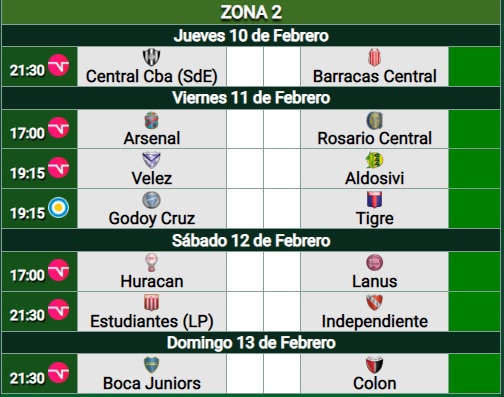This screenshot has height=397, width=504.
Task: Click the Godoy Cruz team crest
Action: point(152,200)
